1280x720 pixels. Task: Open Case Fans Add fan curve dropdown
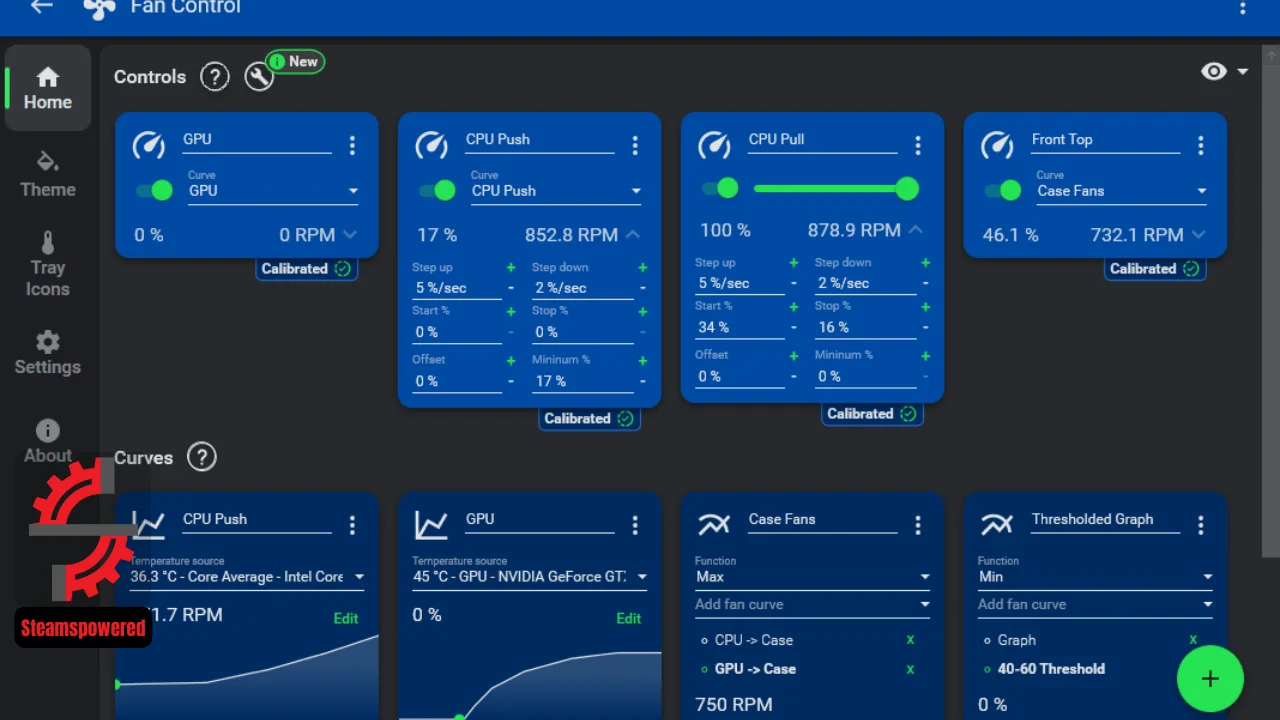(x=813, y=604)
